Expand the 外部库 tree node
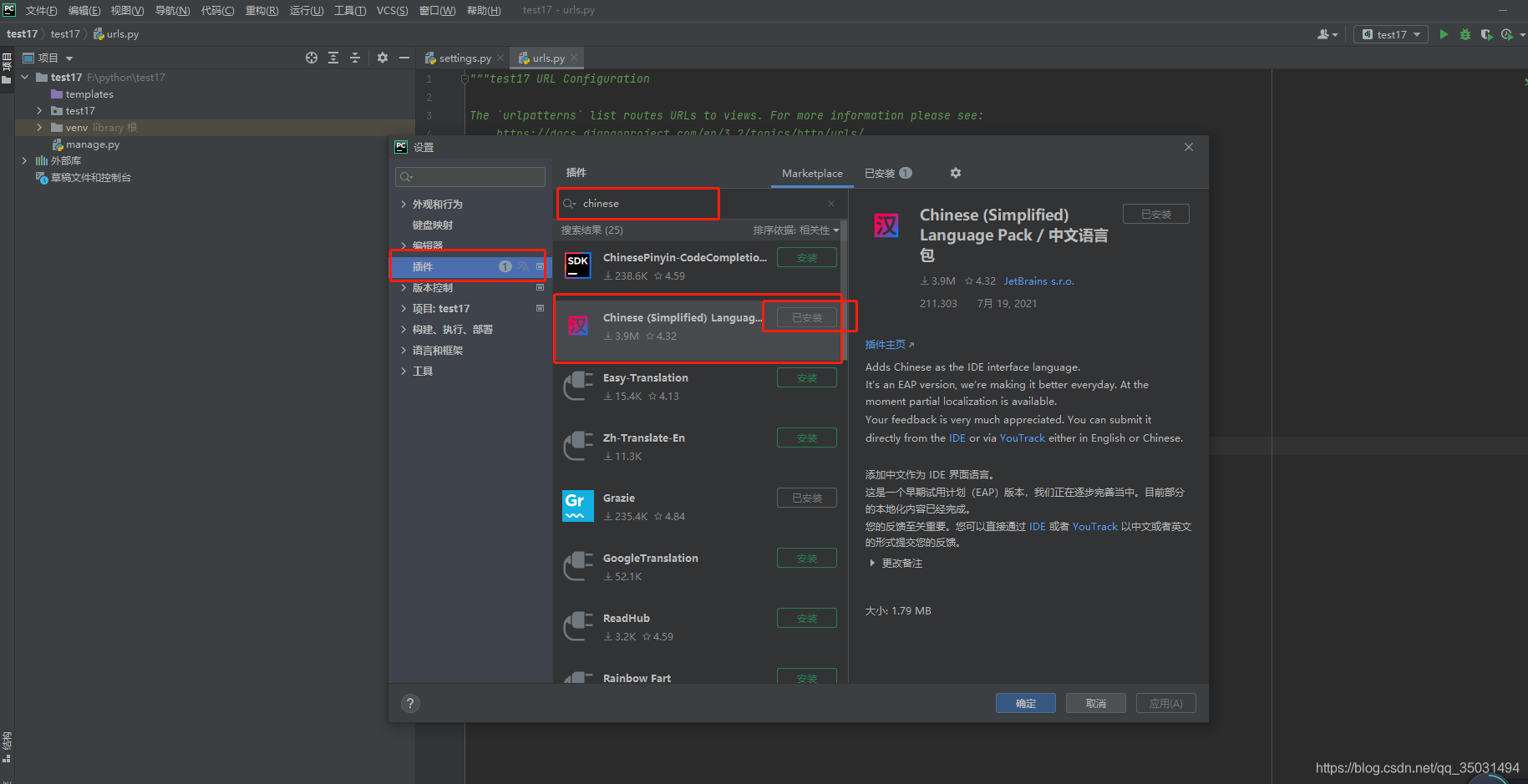 coord(24,161)
